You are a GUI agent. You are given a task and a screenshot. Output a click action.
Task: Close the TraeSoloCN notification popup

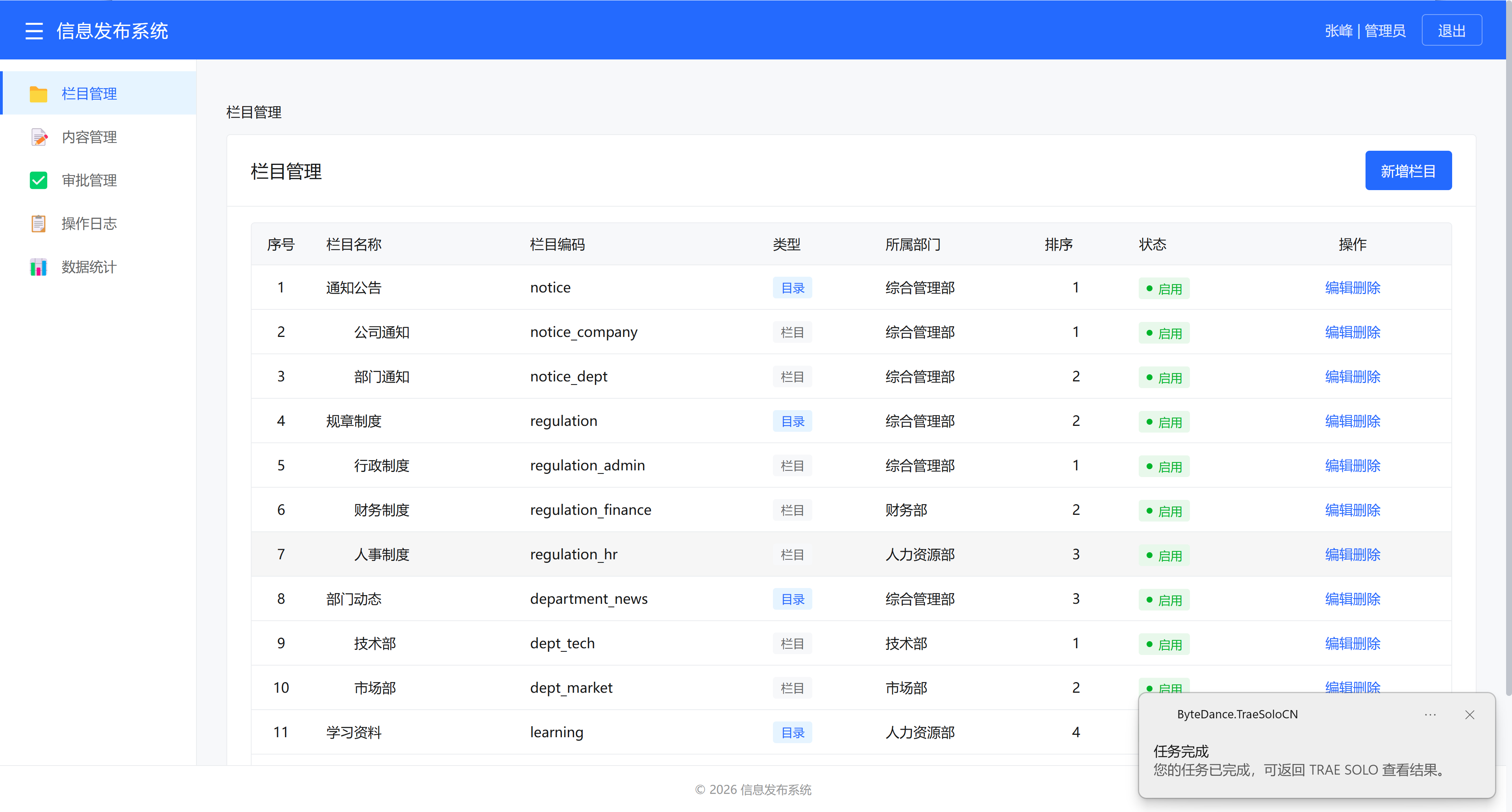1469,715
